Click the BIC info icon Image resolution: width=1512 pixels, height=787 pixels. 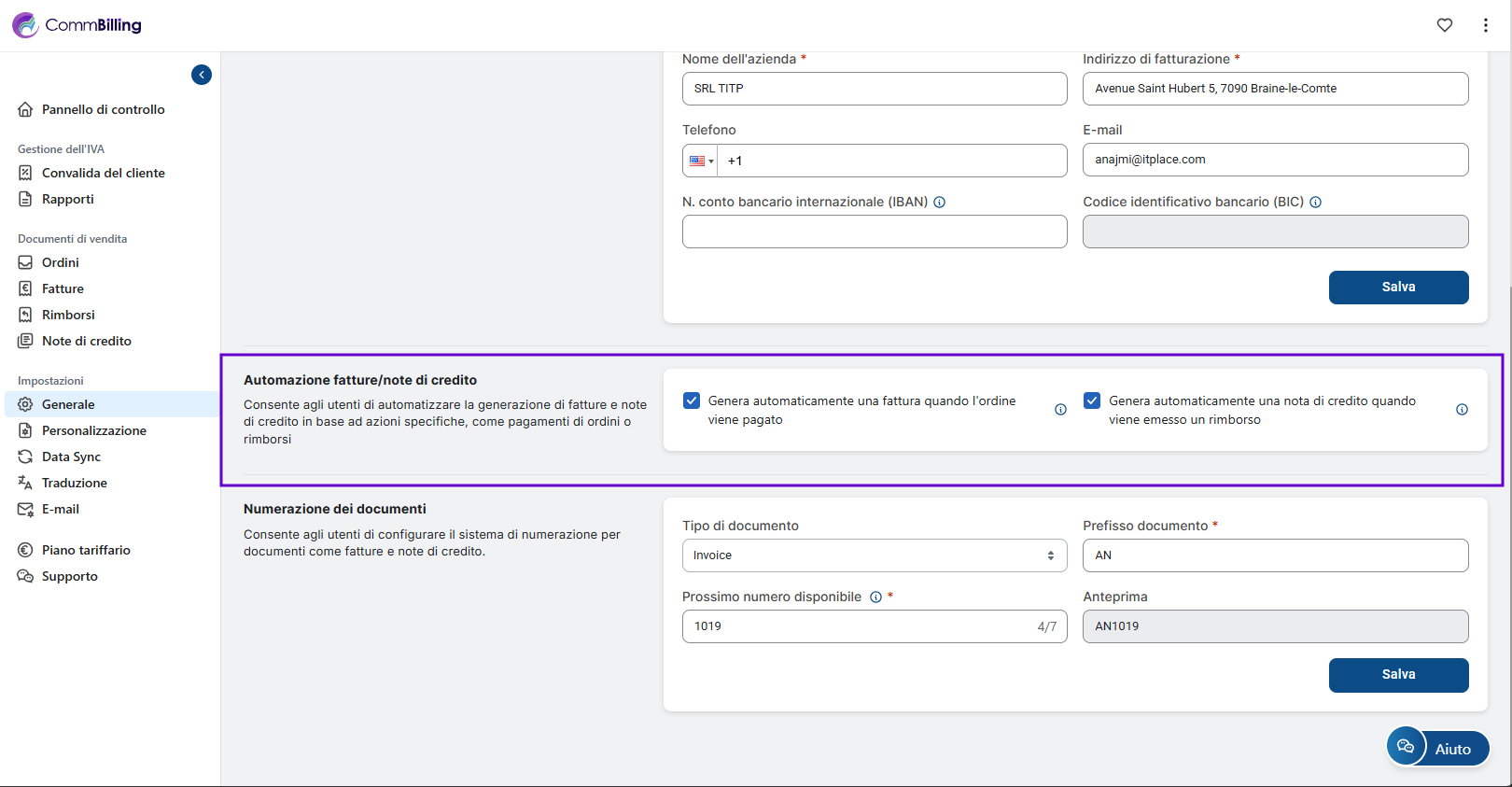1315,203
